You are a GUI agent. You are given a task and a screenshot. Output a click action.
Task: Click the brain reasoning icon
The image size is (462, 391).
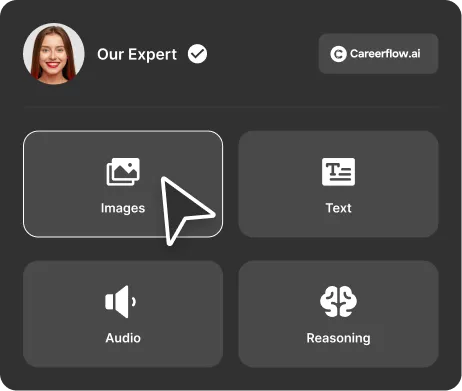(338, 301)
